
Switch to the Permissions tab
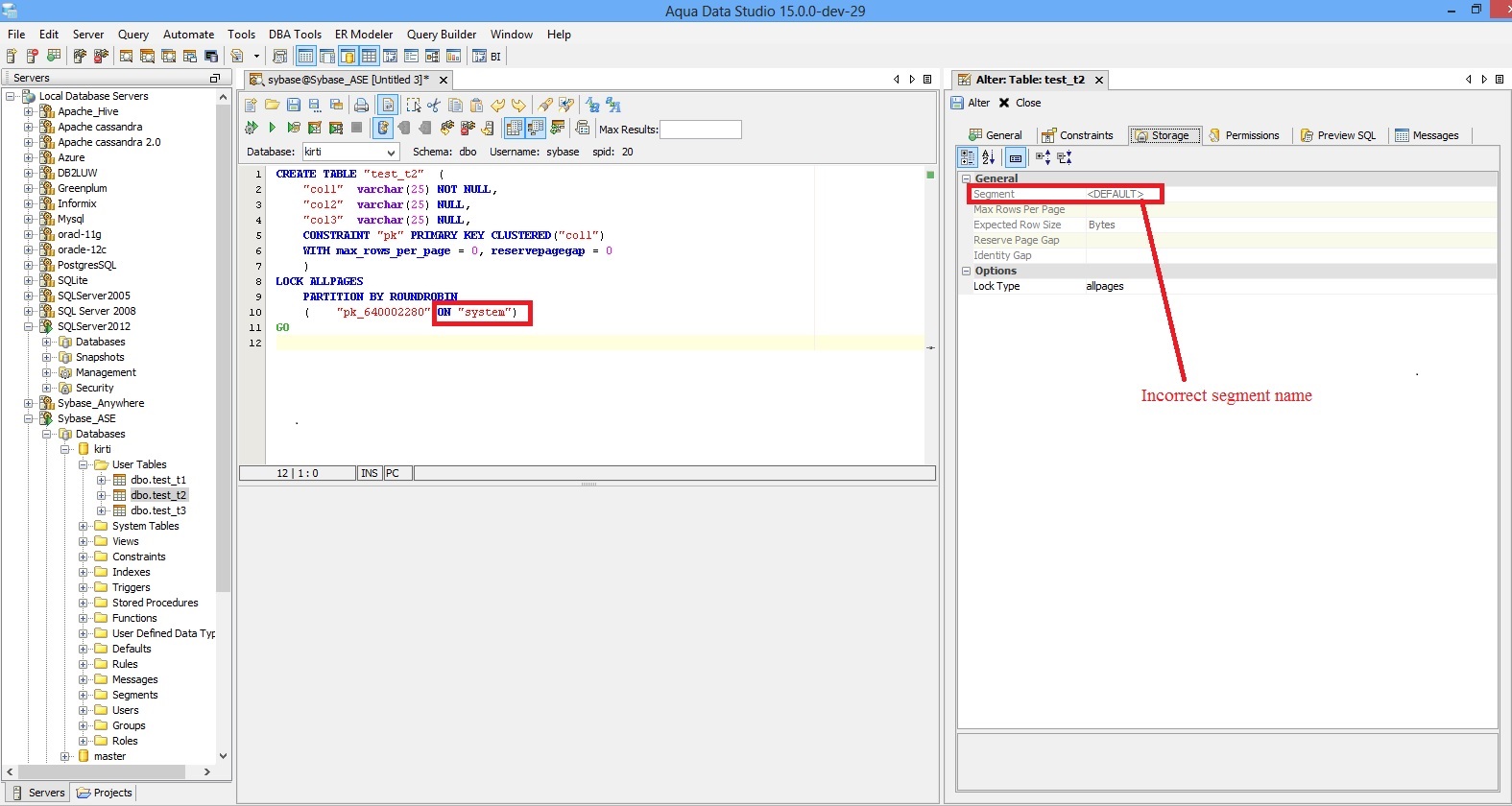point(1244,135)
